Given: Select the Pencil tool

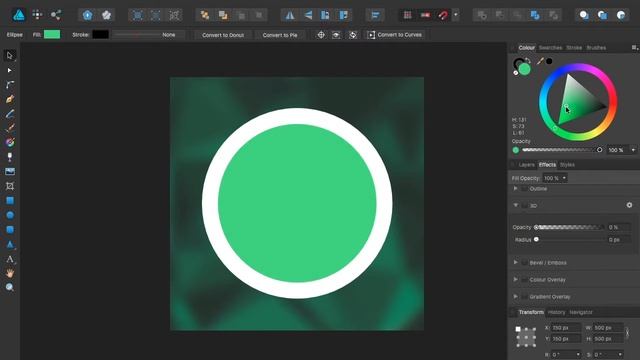Looking at the screenshot, I should click(x=10, y=114).
